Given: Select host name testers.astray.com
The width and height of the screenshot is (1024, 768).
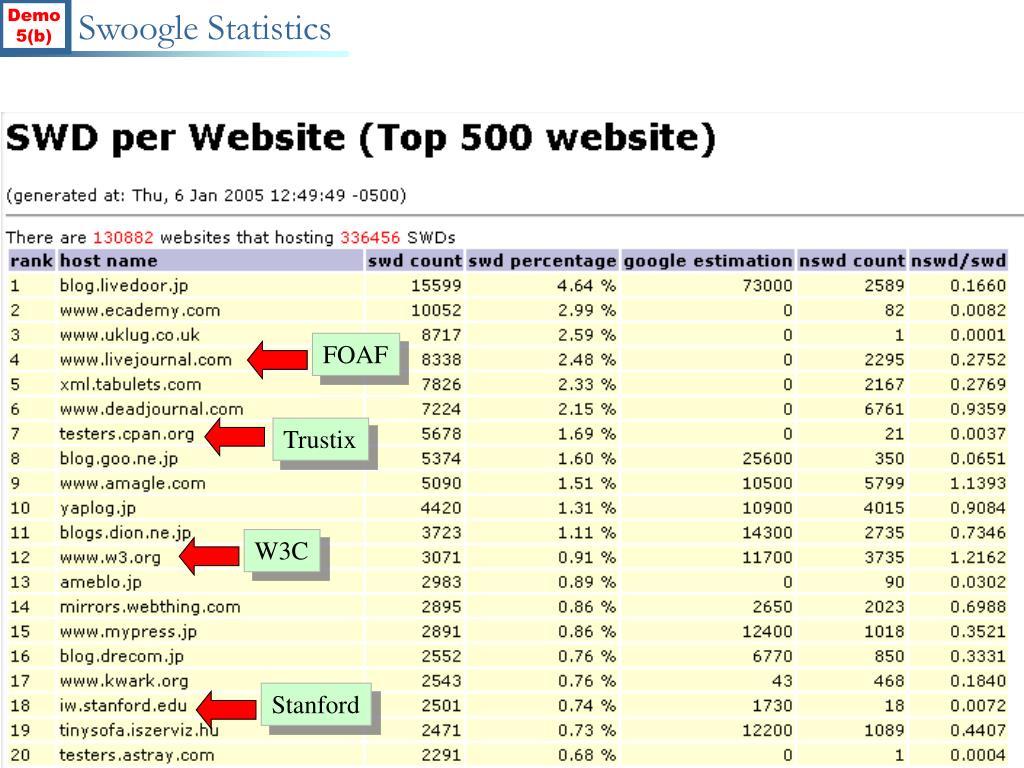Looking at the screenshot, I should tap(136, 756).
